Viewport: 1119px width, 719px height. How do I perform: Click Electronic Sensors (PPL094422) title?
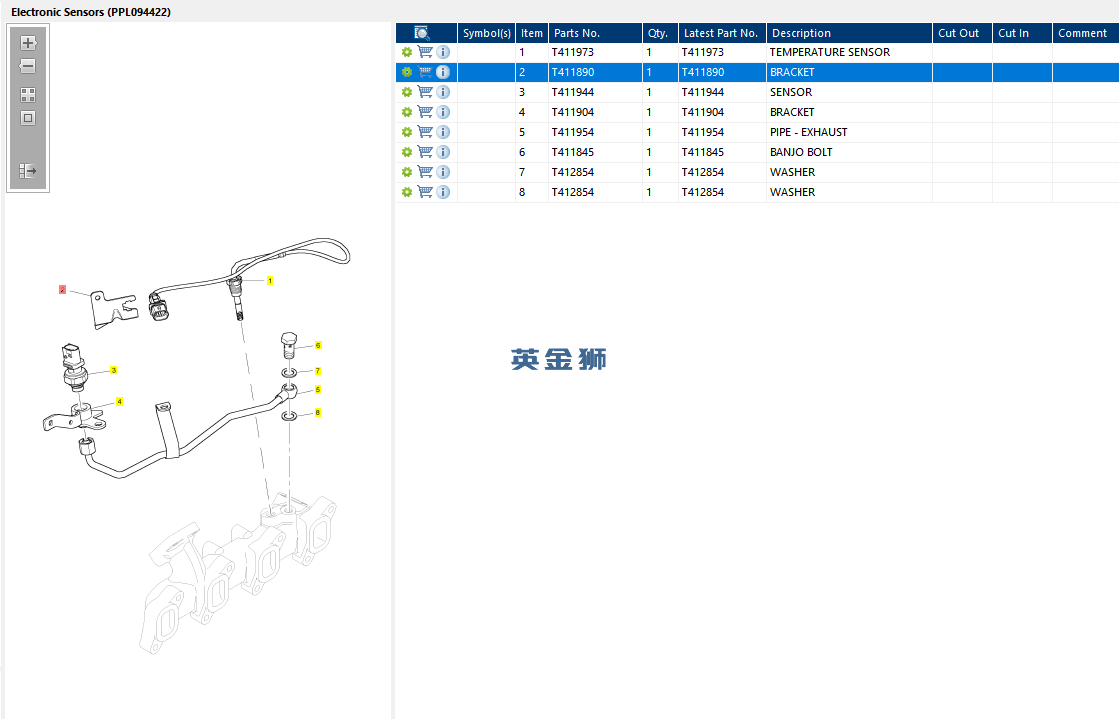(x=91, y=12)
